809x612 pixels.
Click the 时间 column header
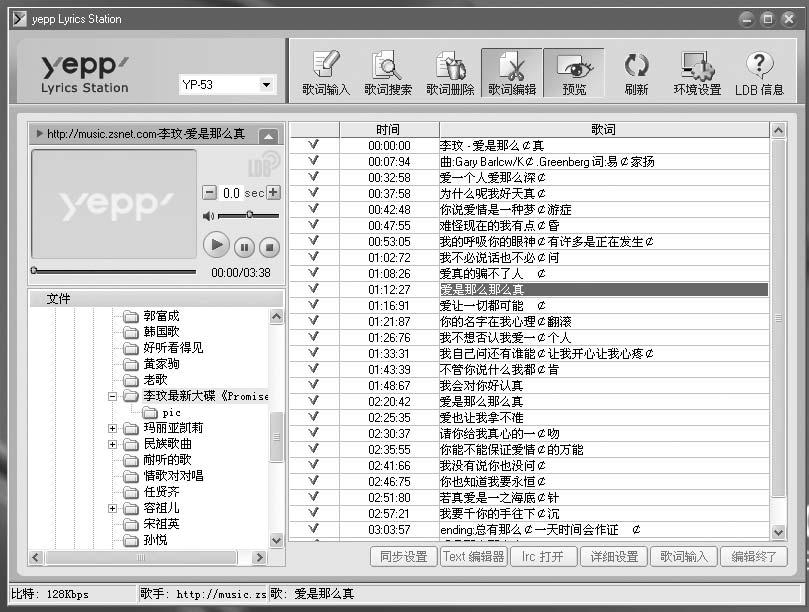[389, 130]
